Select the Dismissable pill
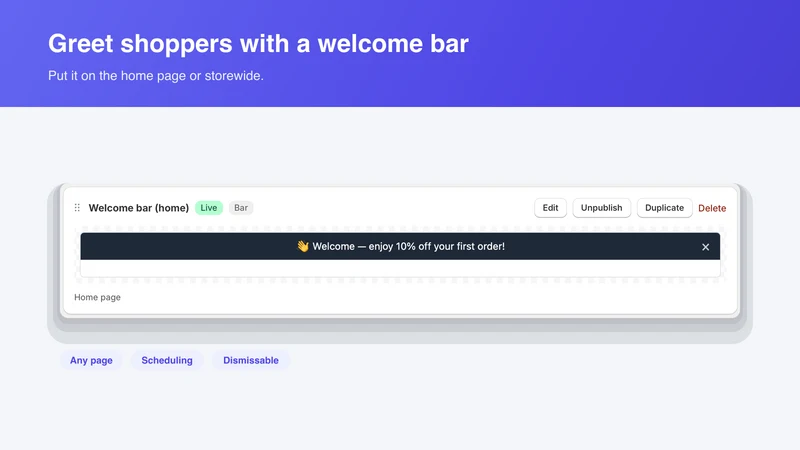Viewport: 800px width, 450px height. coord(251,360)
